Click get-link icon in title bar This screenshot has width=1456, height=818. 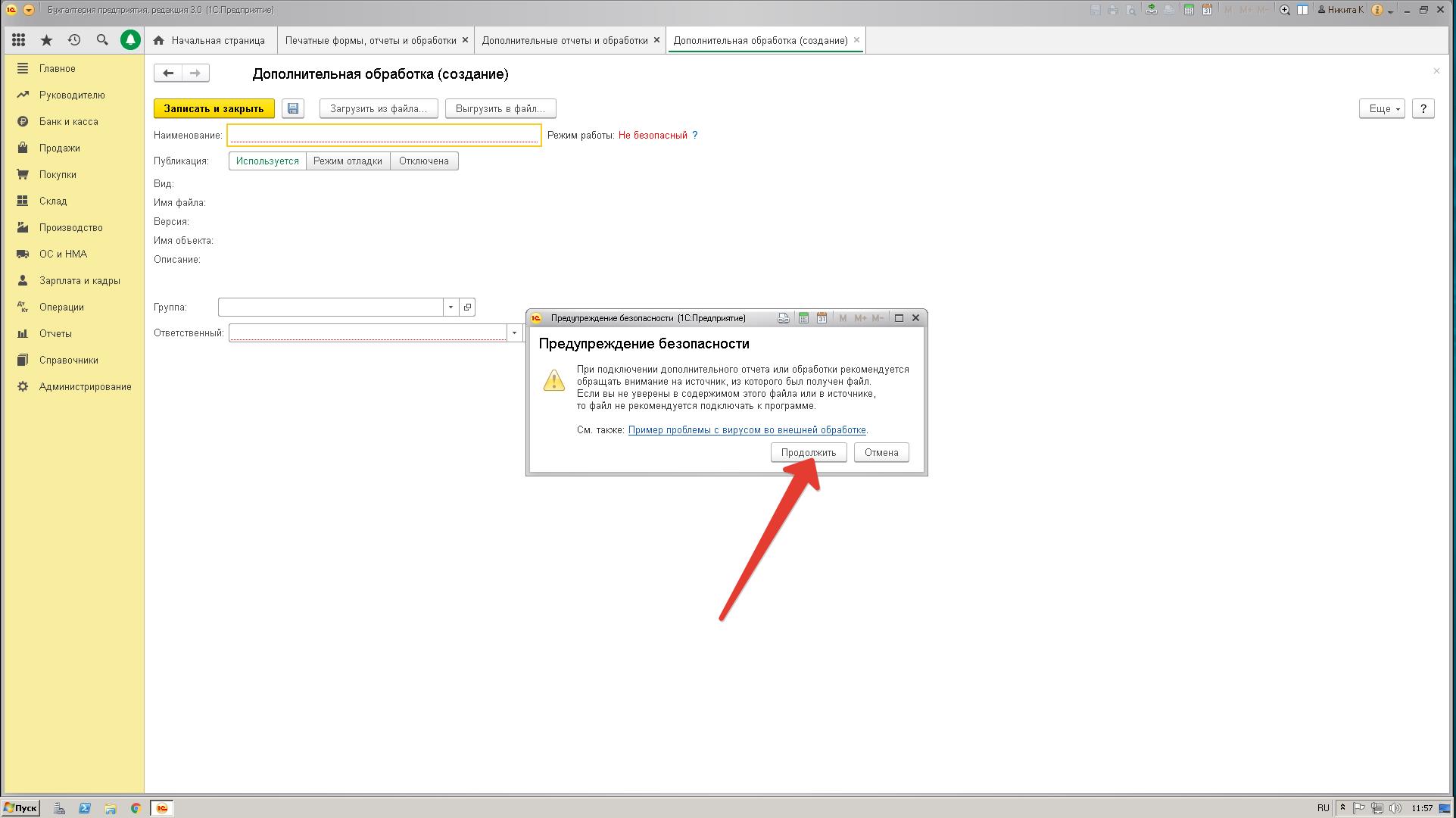coord(1151,10)
